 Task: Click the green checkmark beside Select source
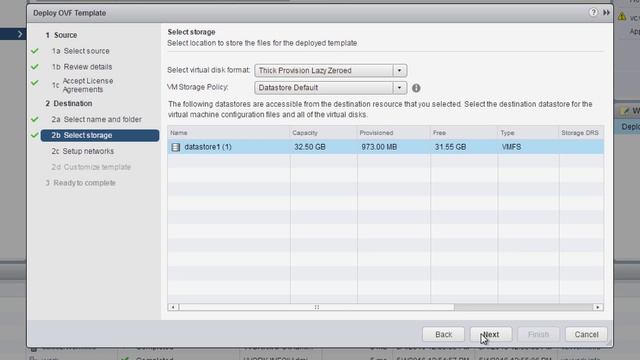(35, 51)
